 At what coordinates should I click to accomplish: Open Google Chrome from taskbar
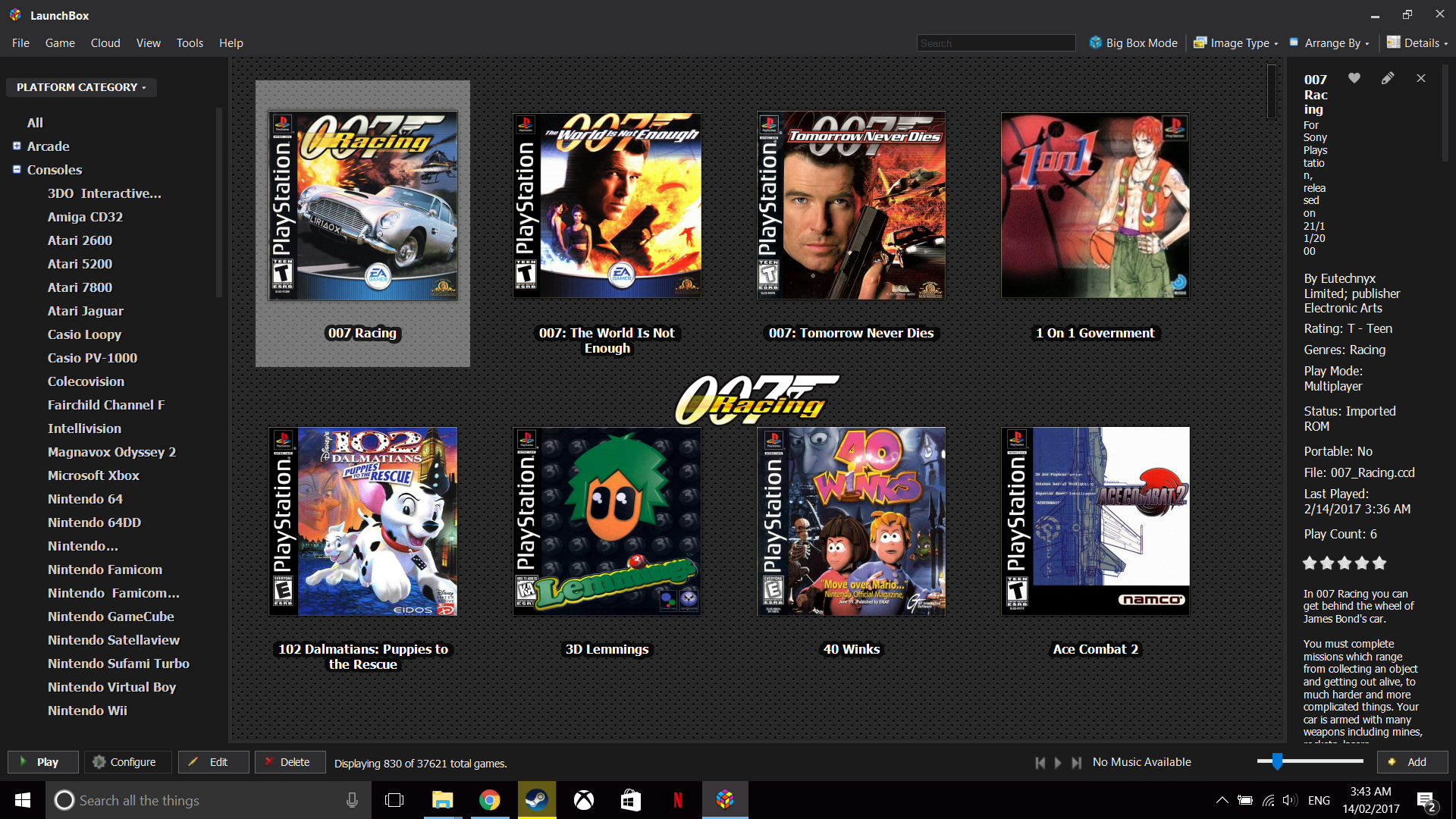point(489,800)
